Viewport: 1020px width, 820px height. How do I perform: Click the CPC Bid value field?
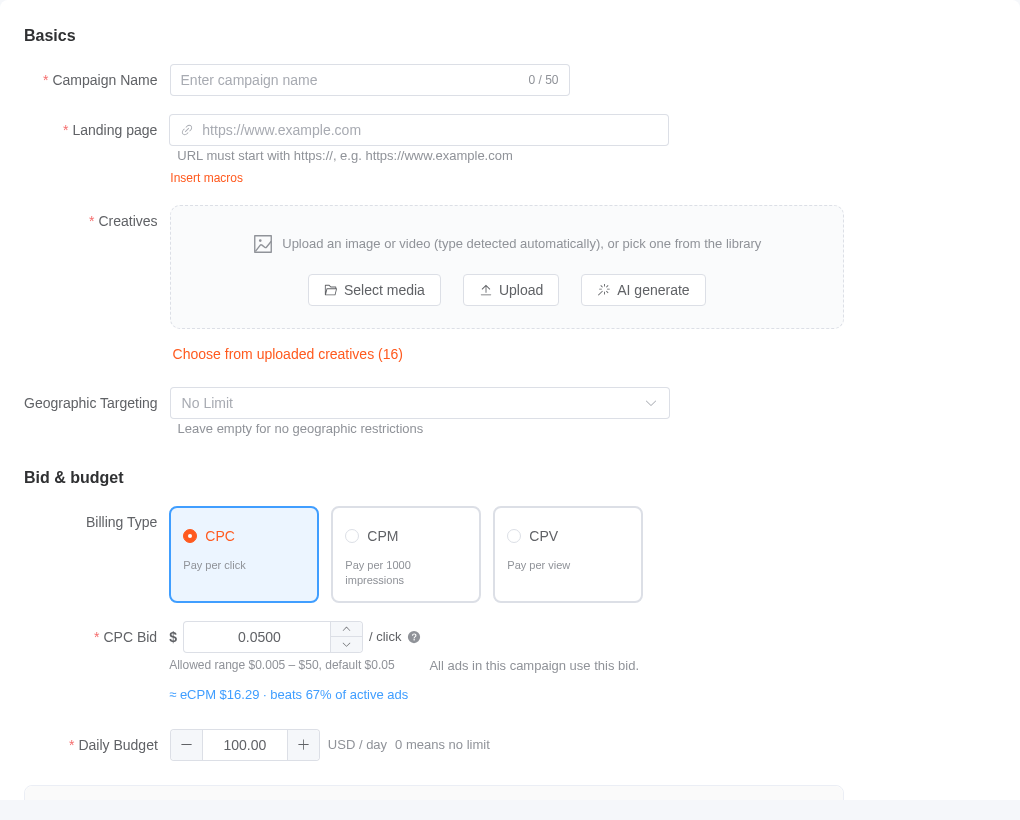(258, 637)
